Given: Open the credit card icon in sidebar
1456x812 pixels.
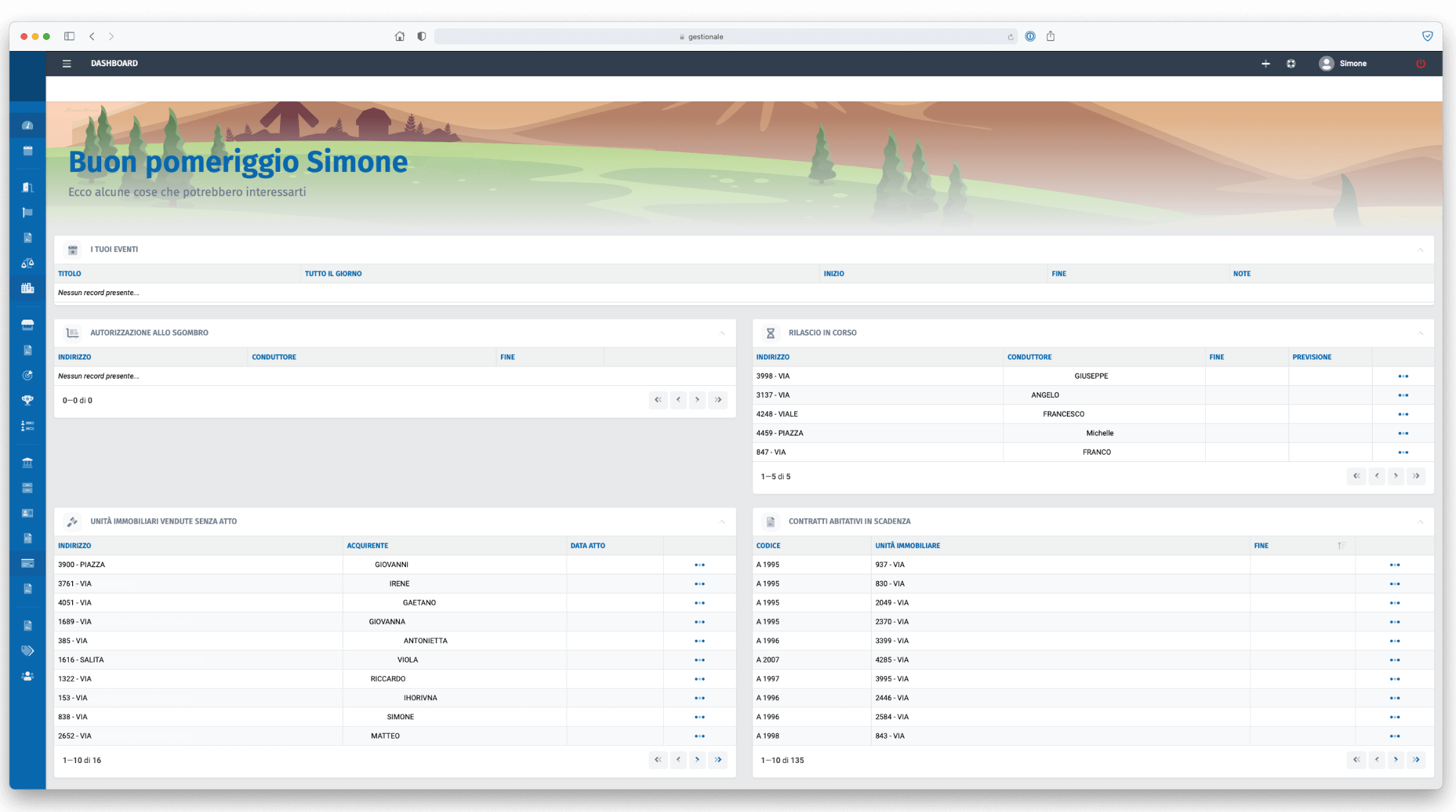Looking at the screenshot, I should coord(27,563).
